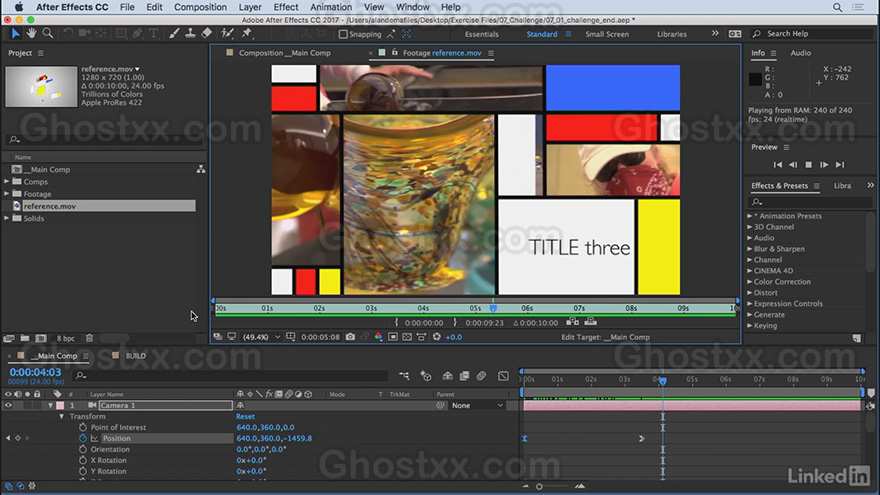Select the Small Screen workspace
The image size is (880, 495).
(607, 34)
